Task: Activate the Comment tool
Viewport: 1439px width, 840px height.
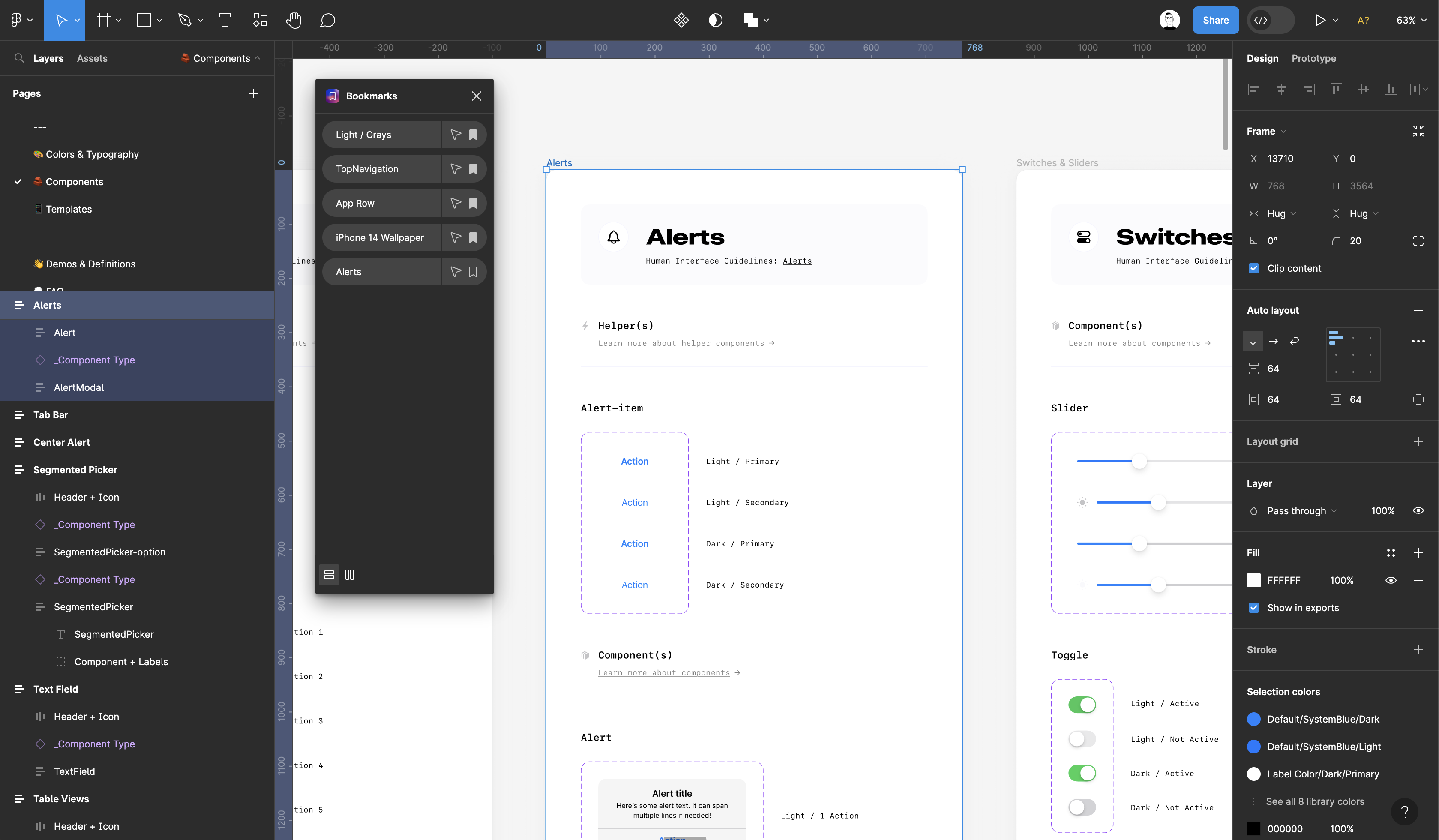Action: tap(327, 21)
